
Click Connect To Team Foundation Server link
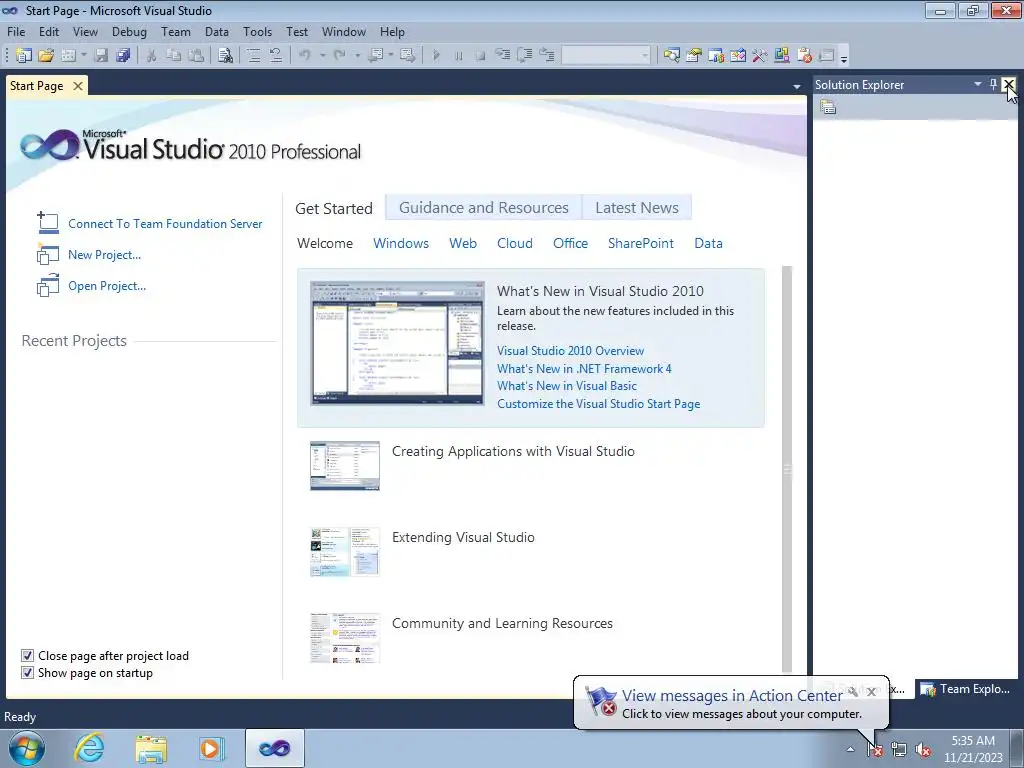(x=165, y=223)
